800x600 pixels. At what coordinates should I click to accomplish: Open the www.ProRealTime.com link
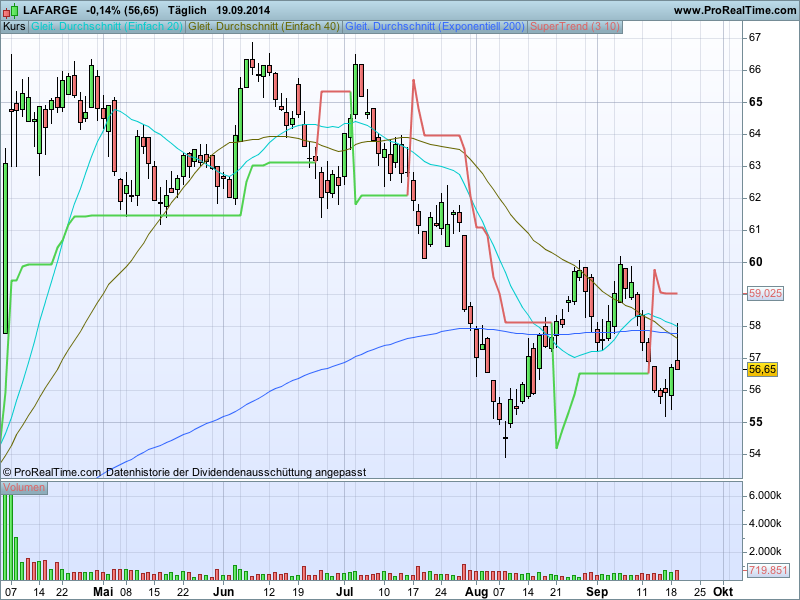tap(735, 10)
